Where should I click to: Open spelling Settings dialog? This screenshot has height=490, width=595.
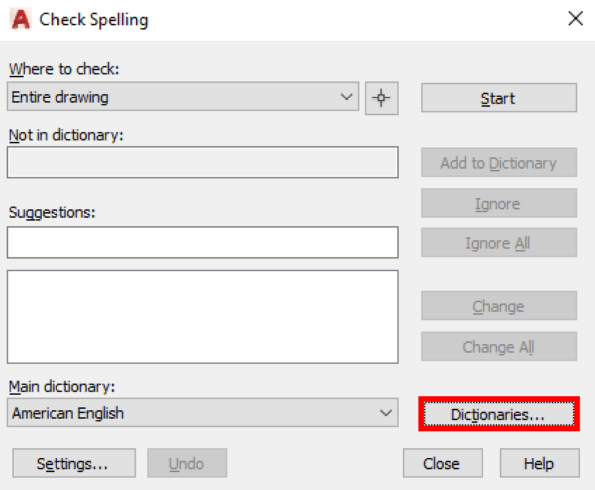[x=74, y=463]
